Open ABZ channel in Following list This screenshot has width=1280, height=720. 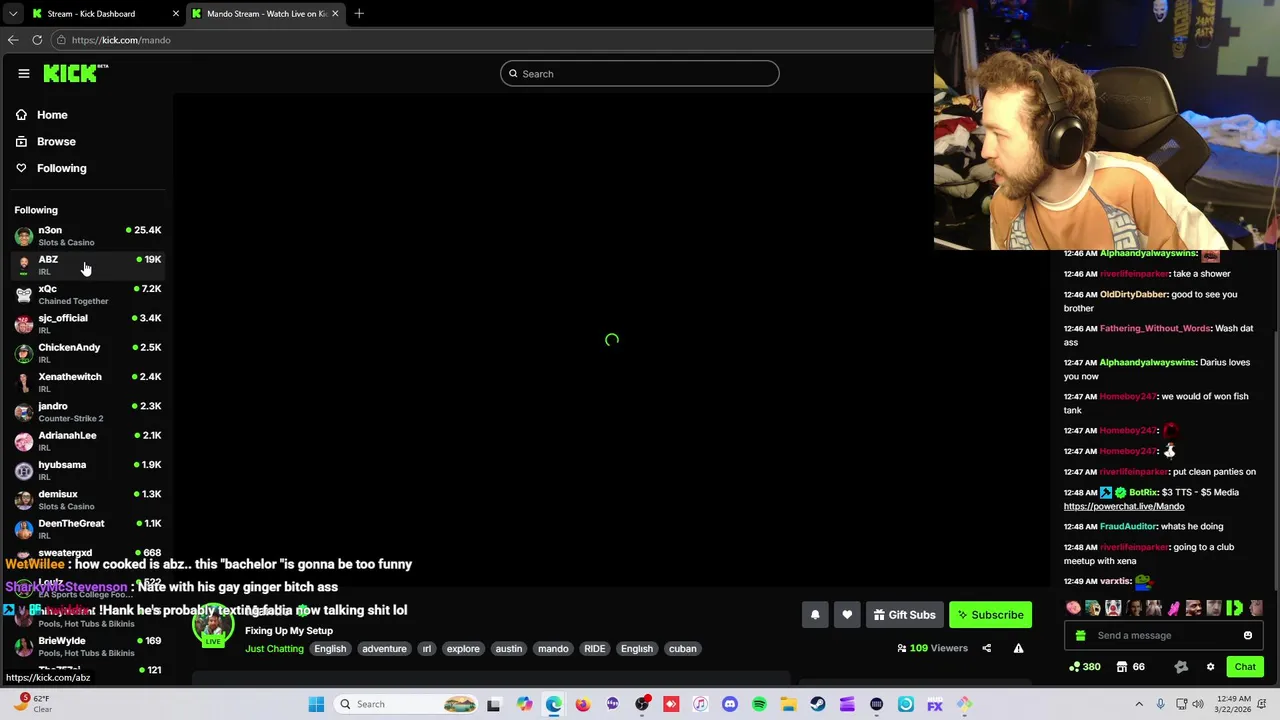(x=88, y=265)
